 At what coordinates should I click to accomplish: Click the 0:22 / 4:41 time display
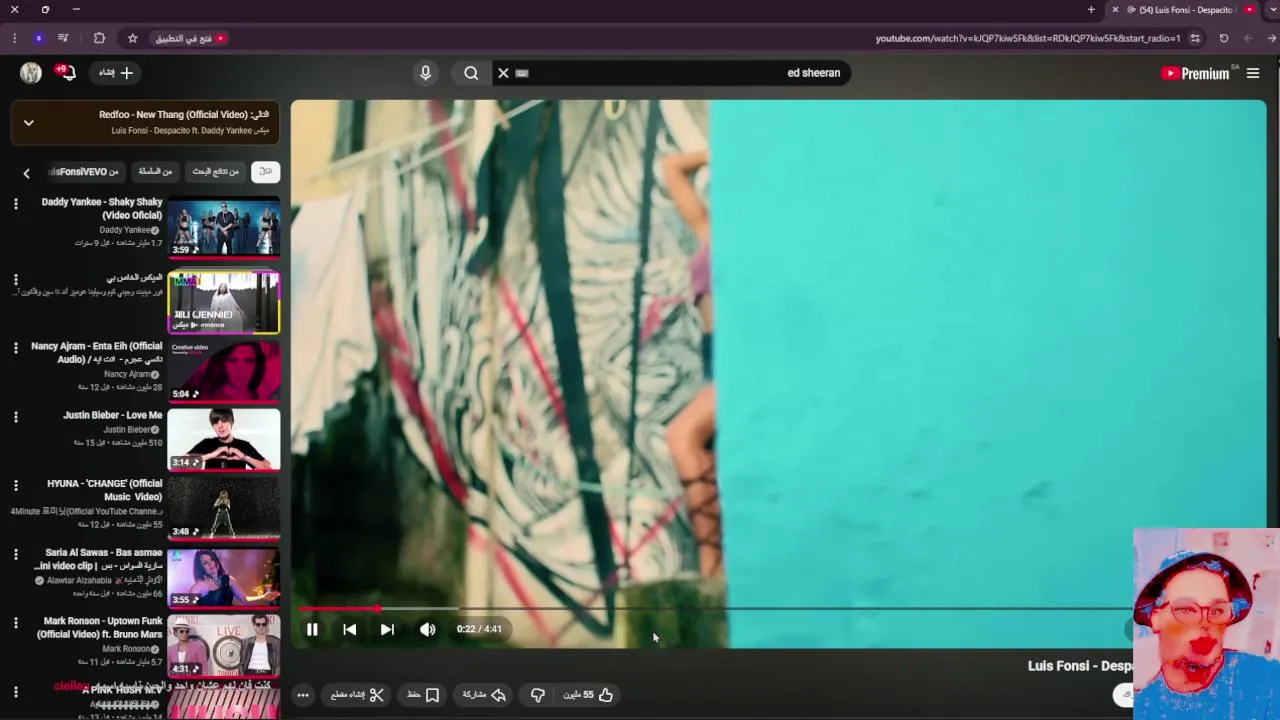(x=479, y=629)
